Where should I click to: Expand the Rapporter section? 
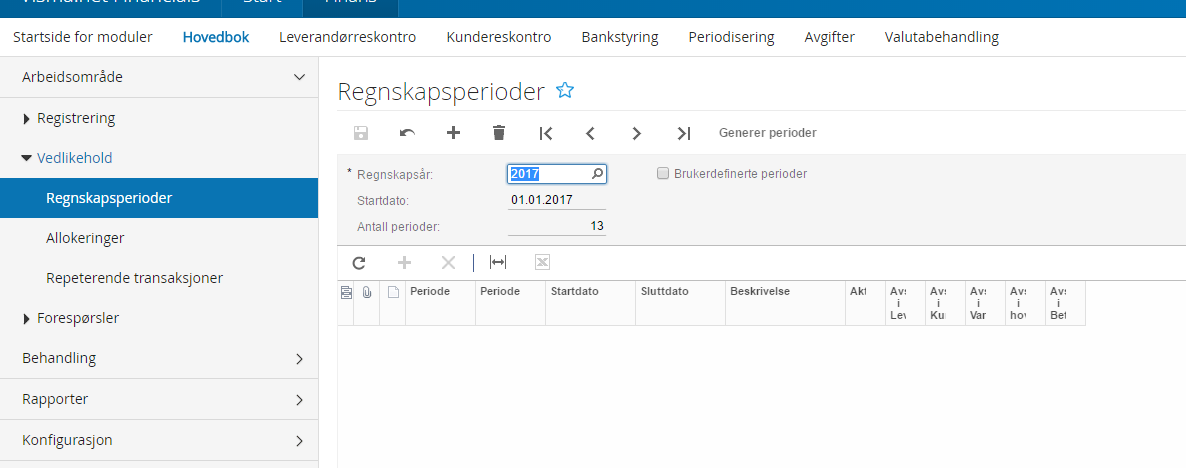tap(300, 399)
